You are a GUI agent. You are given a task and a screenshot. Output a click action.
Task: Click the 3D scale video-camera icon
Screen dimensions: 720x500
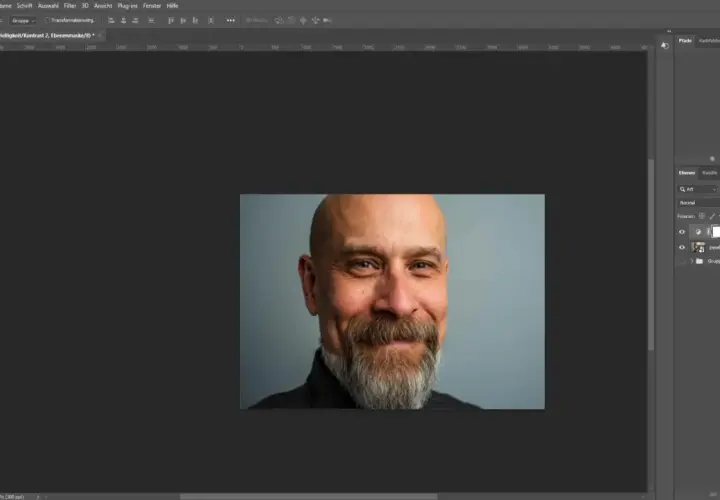[x=327, y=20]
